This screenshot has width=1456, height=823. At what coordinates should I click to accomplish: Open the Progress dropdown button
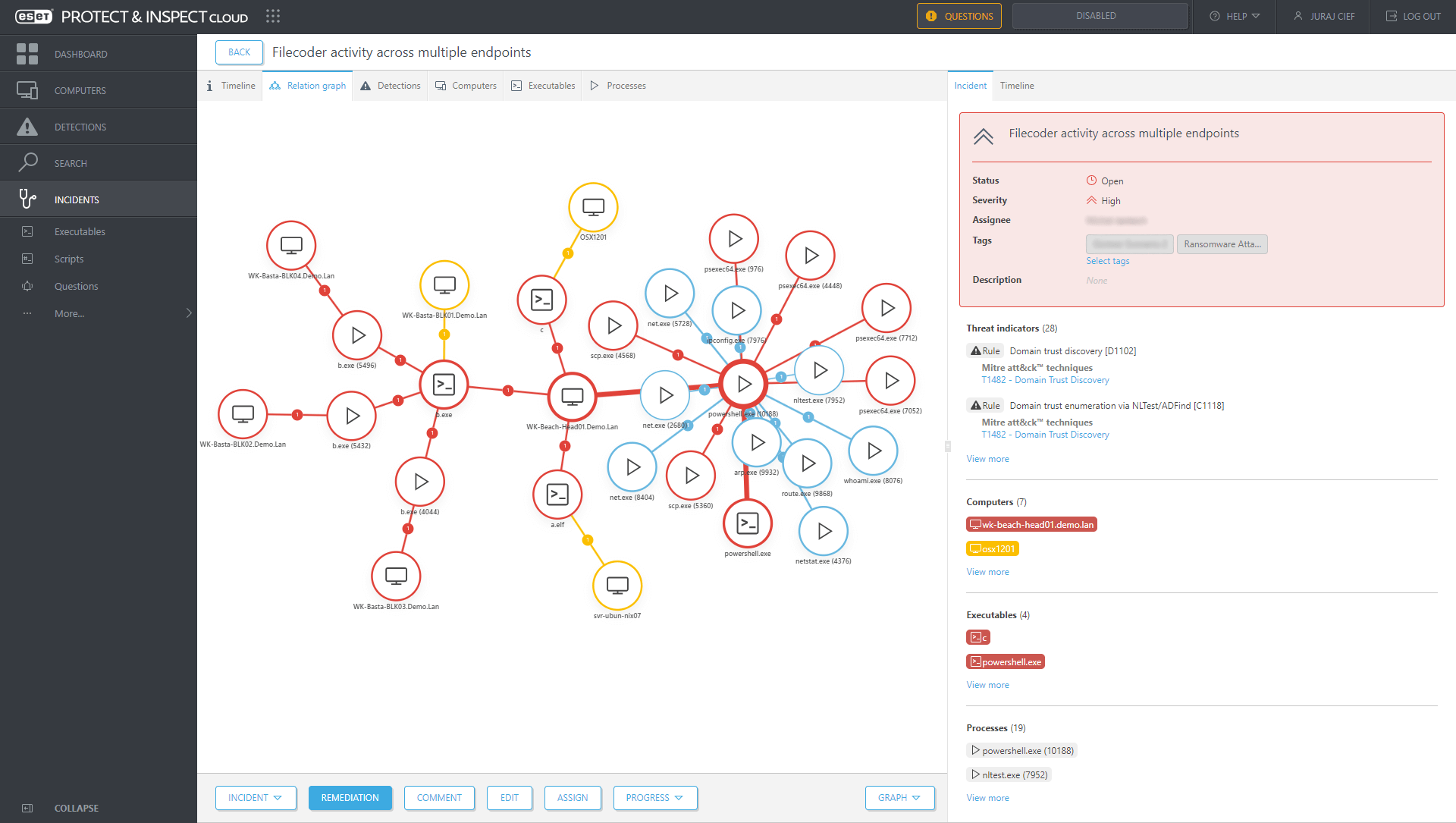tap(654, 798)
